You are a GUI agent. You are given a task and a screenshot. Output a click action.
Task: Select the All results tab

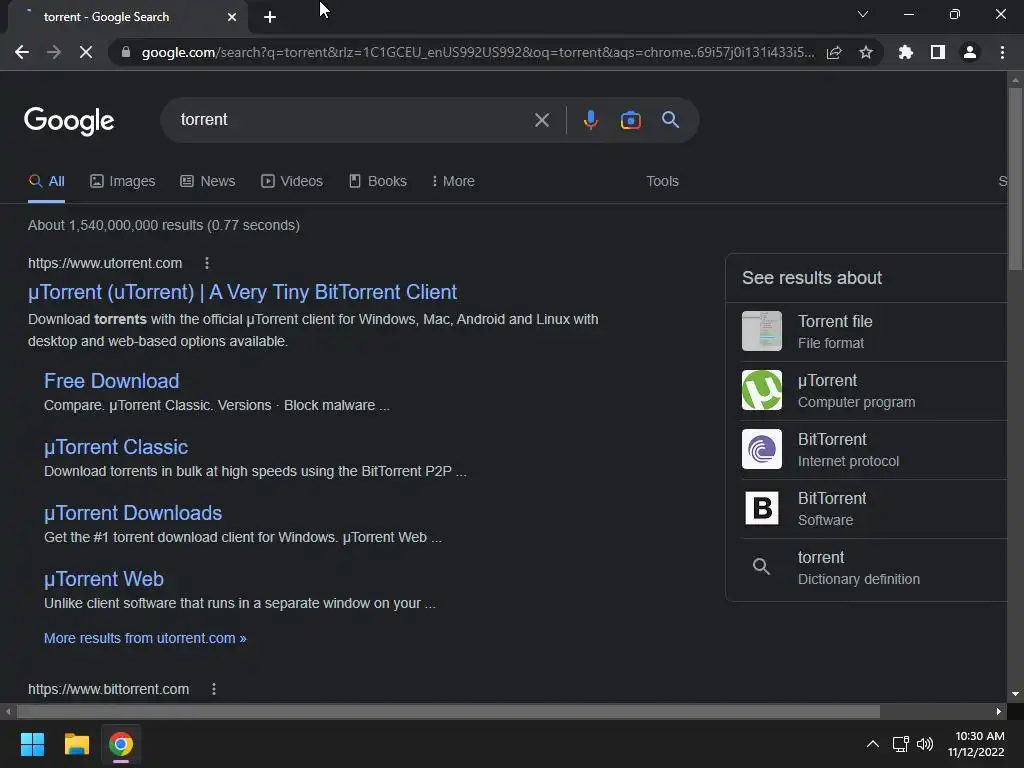[47, 181]
